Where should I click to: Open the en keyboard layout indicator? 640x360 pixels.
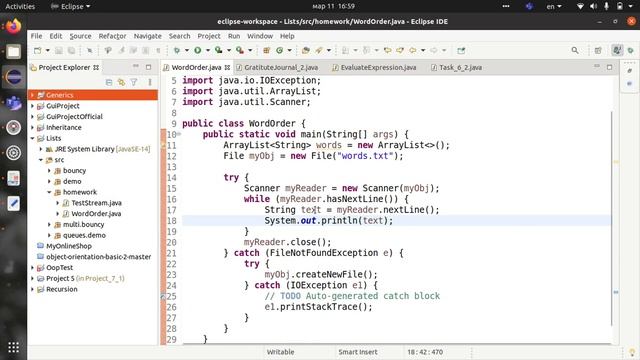[x=554, y=6]
